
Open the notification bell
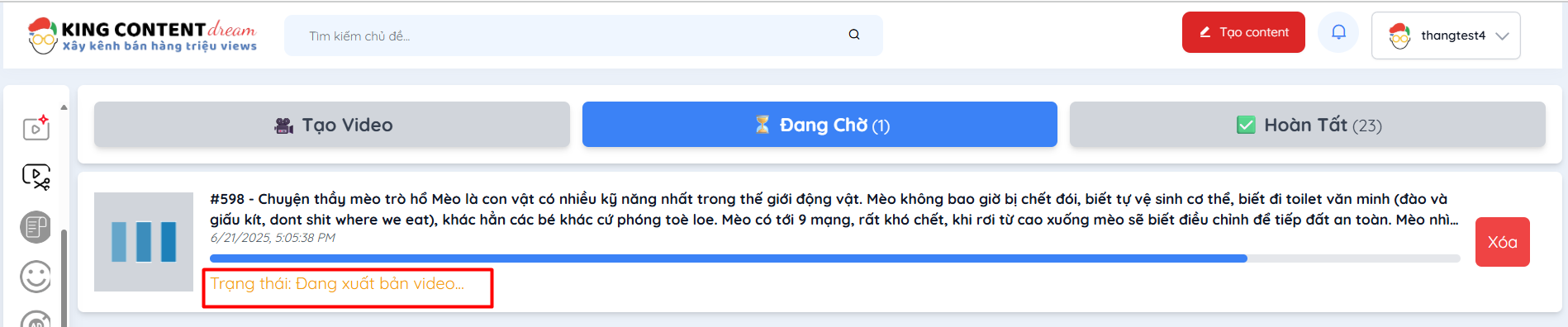(x=1338, y=33)
